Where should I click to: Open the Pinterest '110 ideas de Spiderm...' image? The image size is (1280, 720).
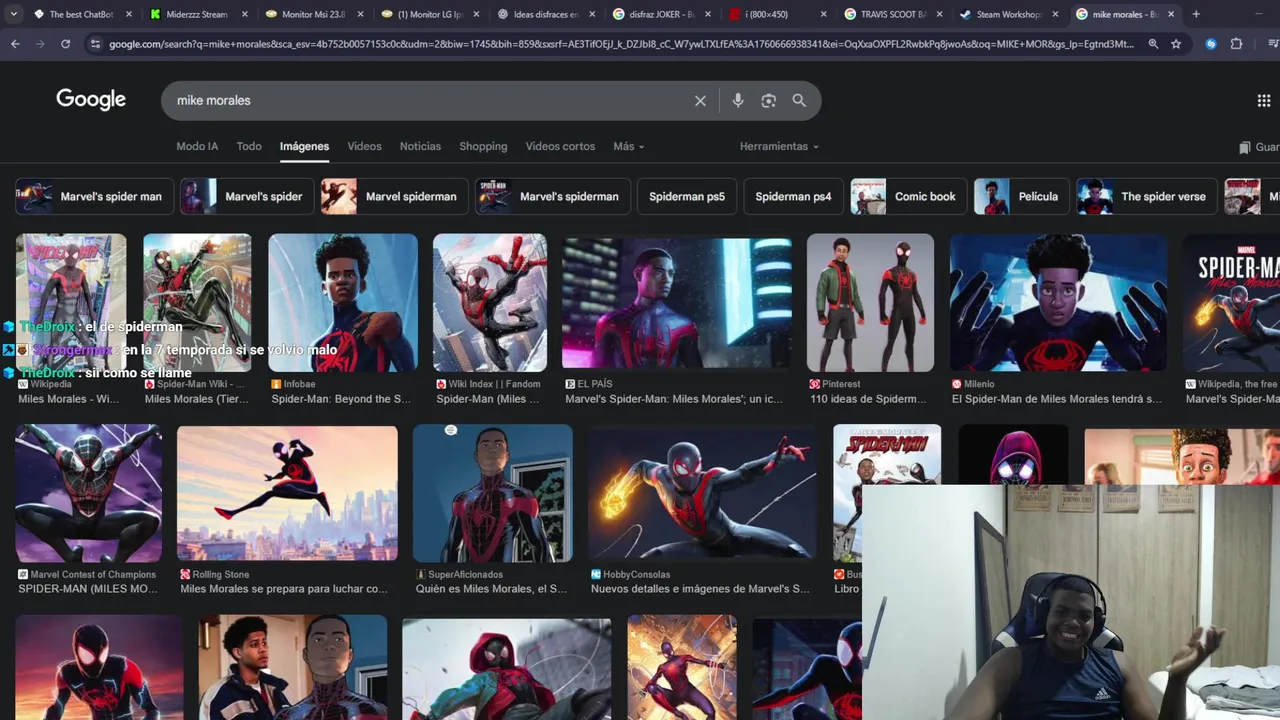(870, 302)
